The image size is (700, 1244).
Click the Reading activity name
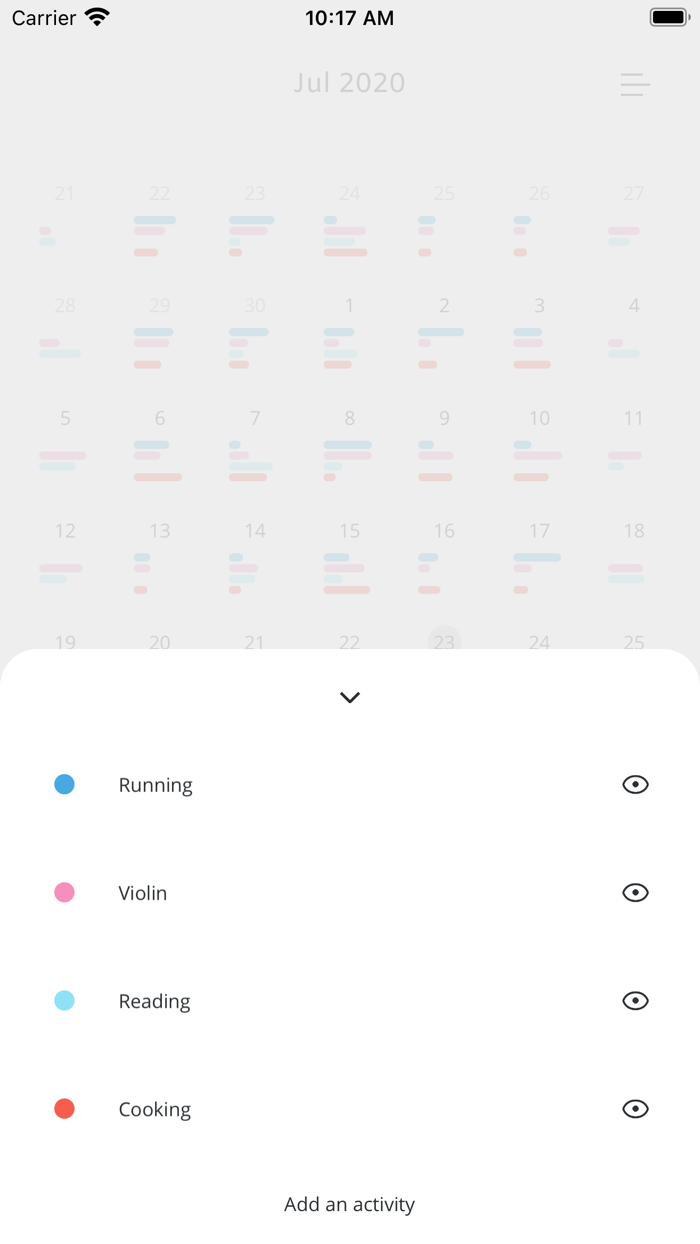coord(154,1000)
